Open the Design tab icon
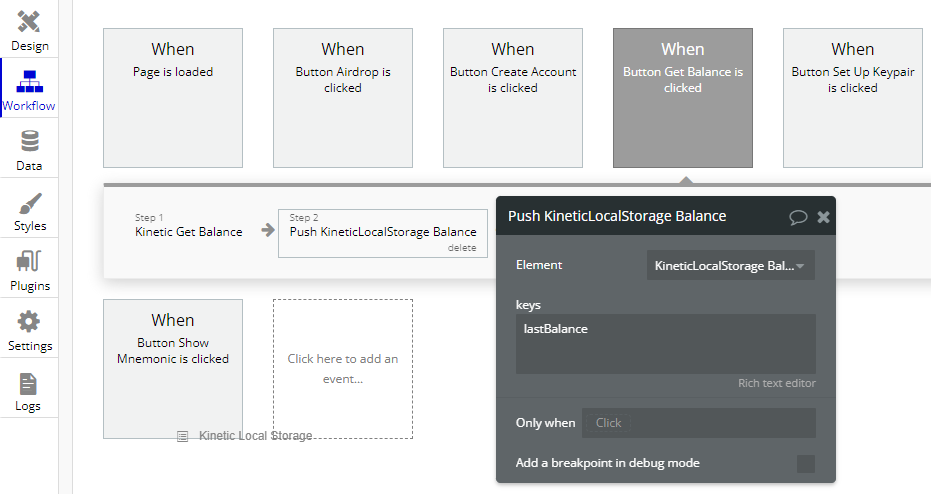Screen dimensions: 931x494 pyautogui.click(x=29, y=21)
